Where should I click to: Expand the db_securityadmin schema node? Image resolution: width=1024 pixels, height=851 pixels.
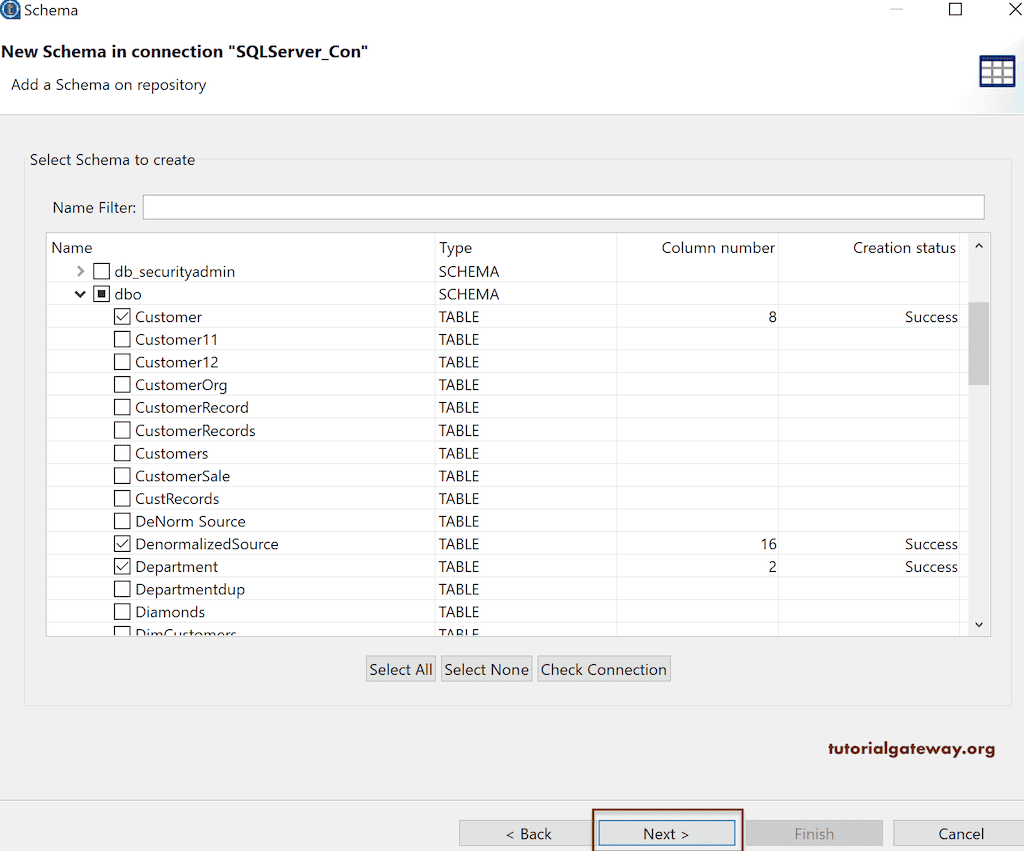click(x=79, y=270)
